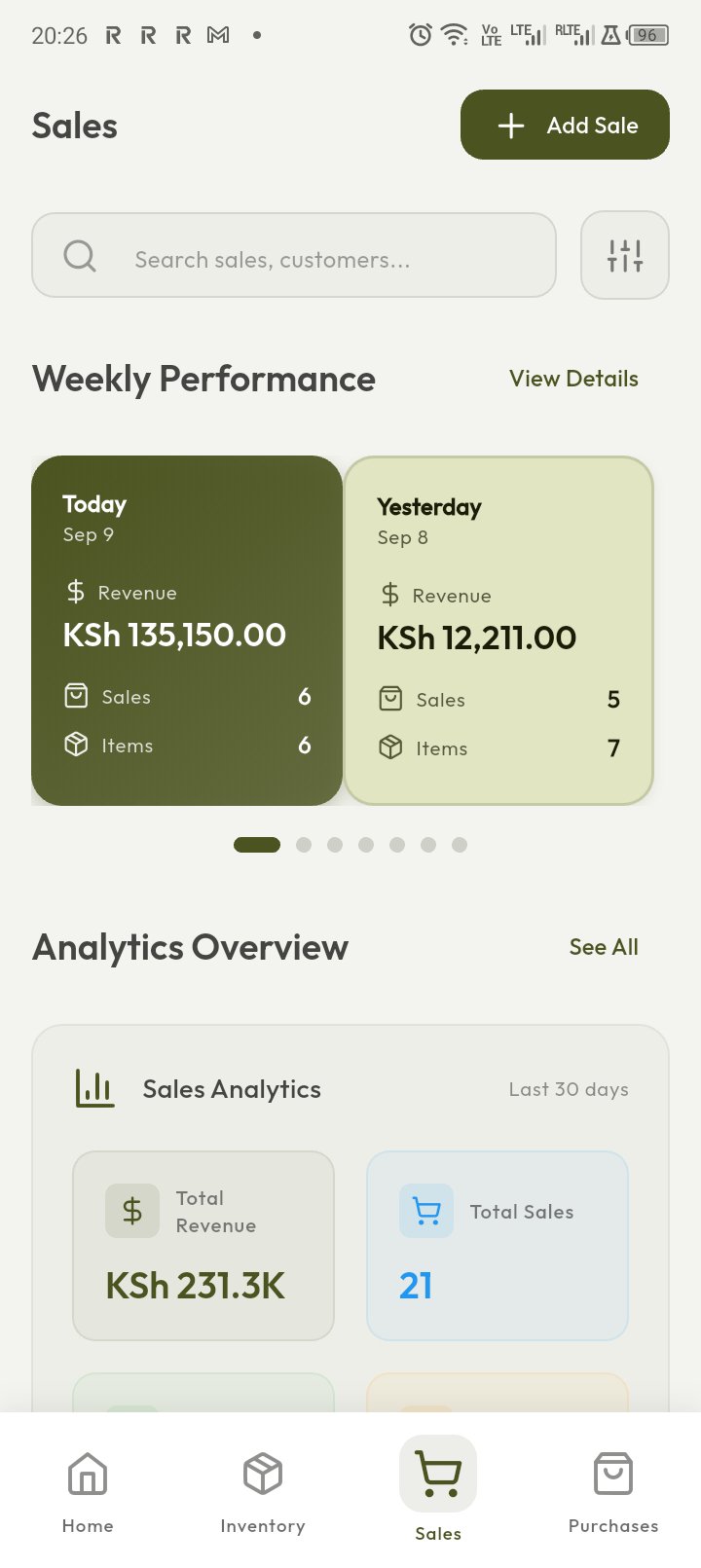Image resolution: width=701 pixels, height=1568 pixels.
Task: Tap See All in Analytics Overview
Action: click(604, 947)
